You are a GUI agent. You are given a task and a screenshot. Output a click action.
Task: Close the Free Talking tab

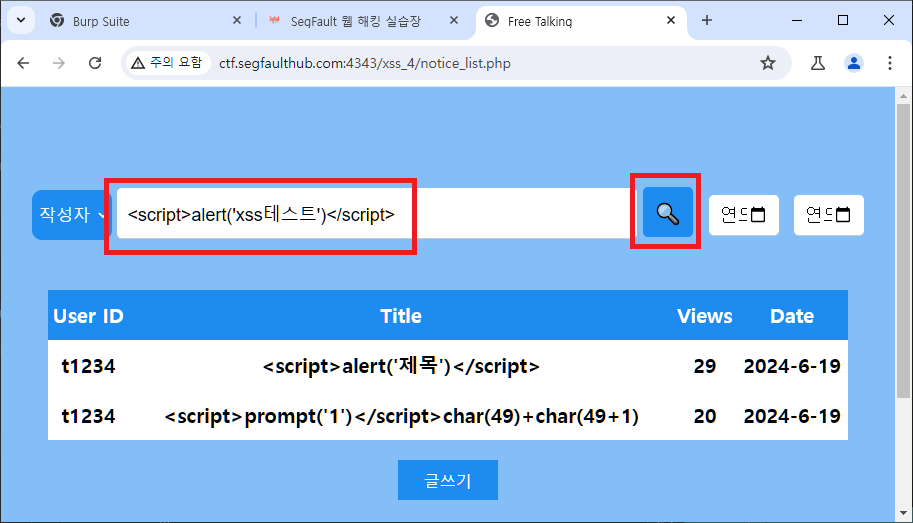point(671,20)
